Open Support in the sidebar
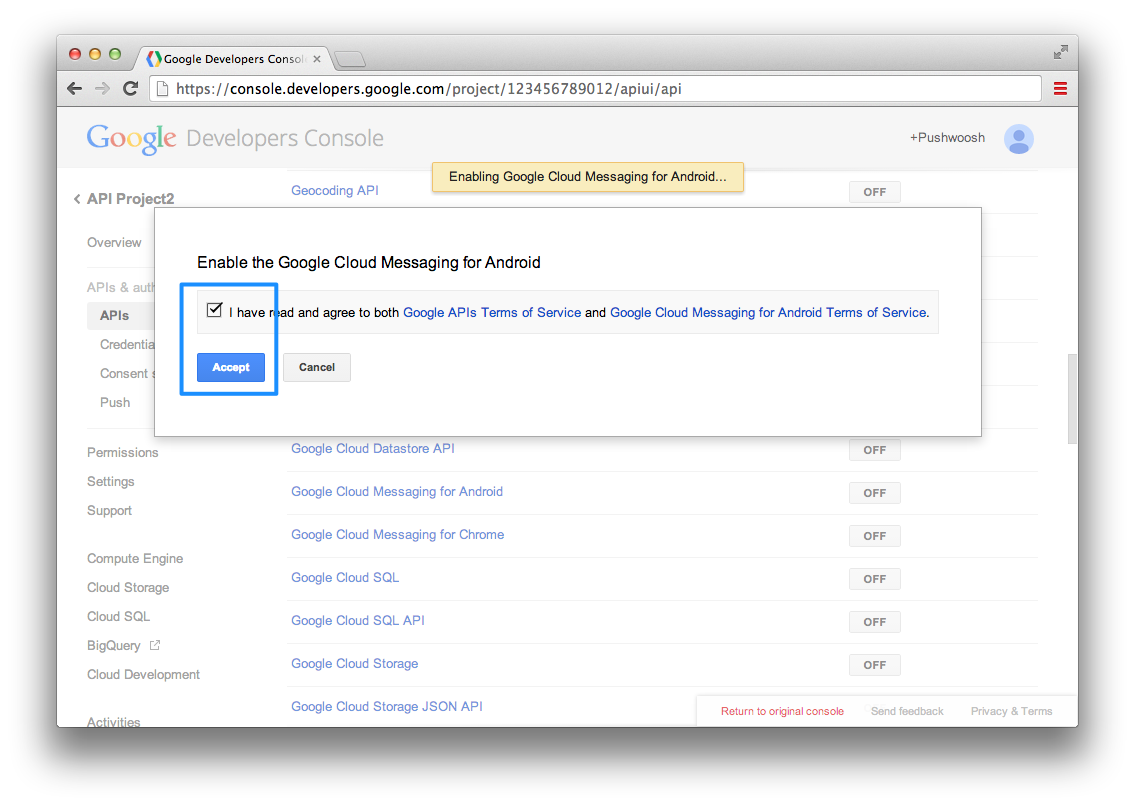This screenshot has width=1135, height=806. pos(109,511)
